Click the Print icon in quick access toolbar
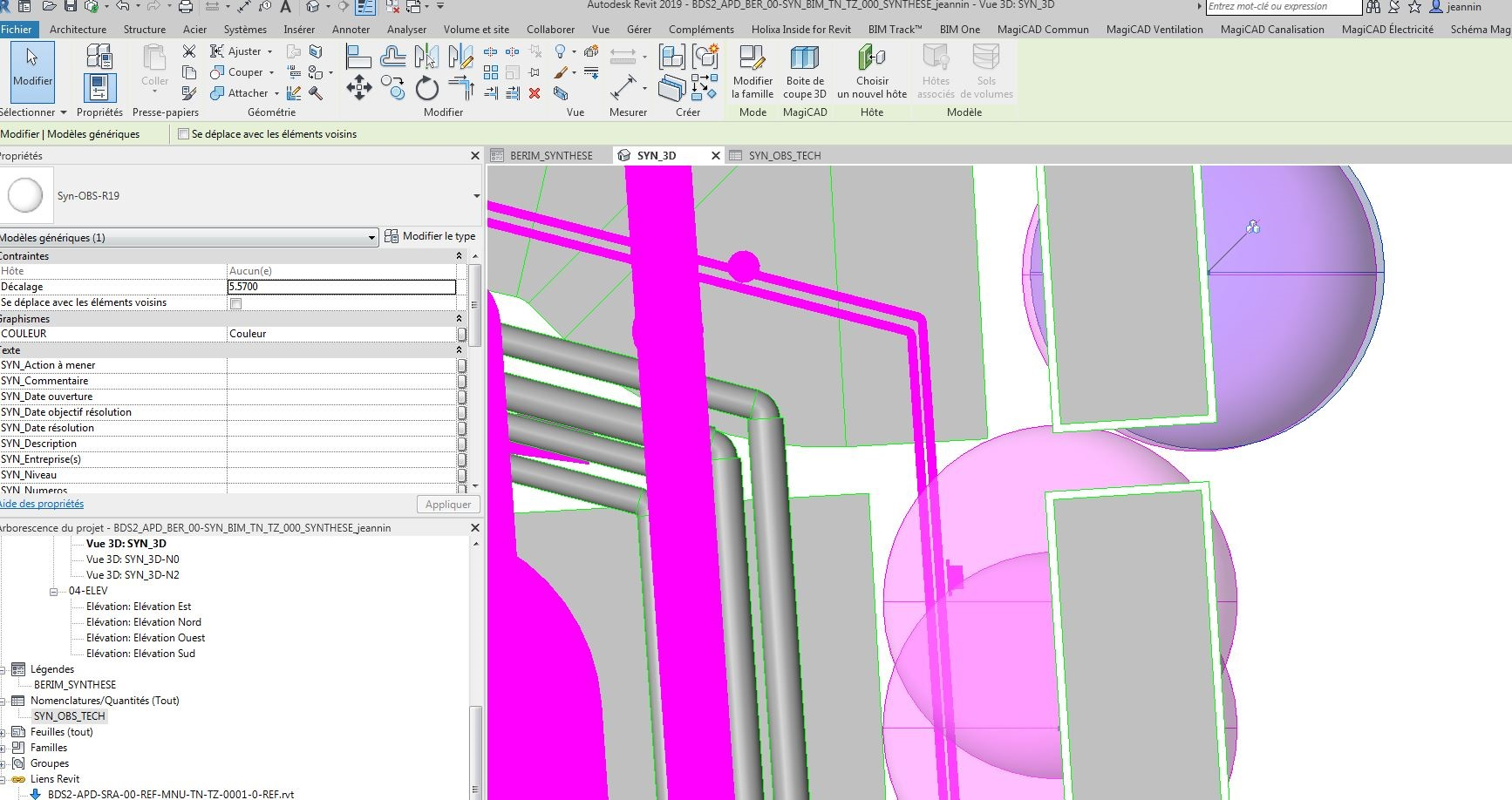The height and width of the screenshot is (800, 1512). tap(186, 7)
